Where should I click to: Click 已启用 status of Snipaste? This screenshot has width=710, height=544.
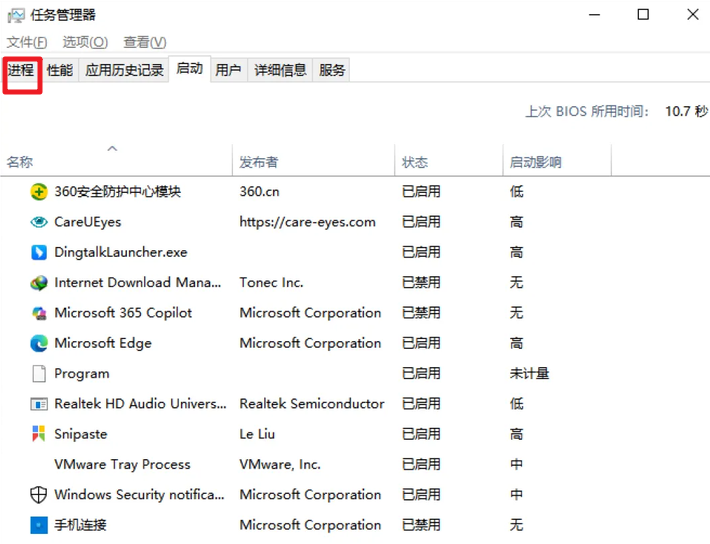click(421, 434)
